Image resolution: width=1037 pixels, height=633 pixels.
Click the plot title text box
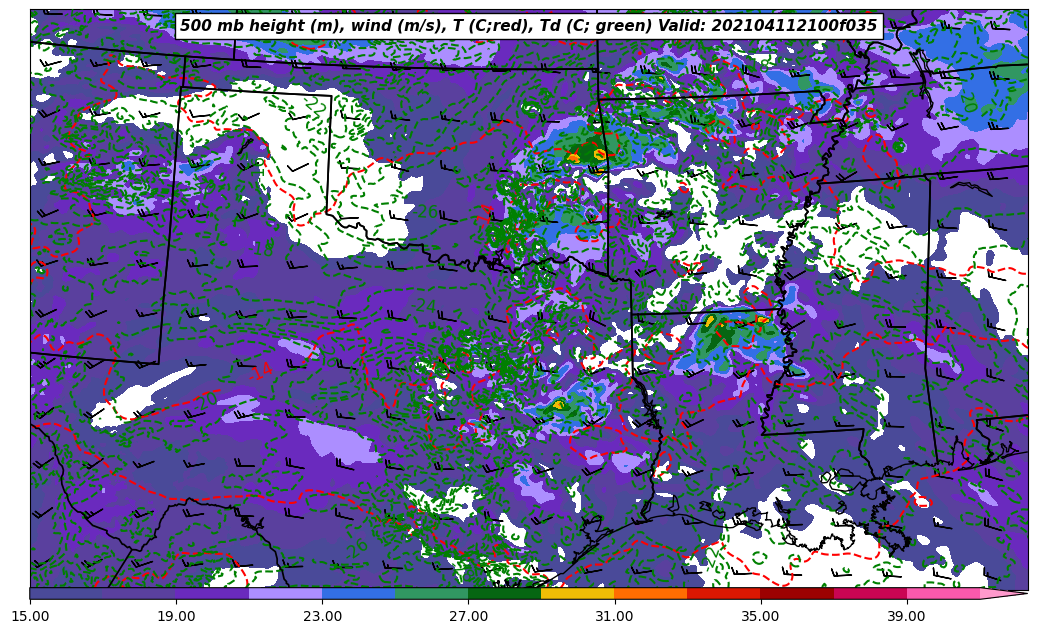(528, 26)
